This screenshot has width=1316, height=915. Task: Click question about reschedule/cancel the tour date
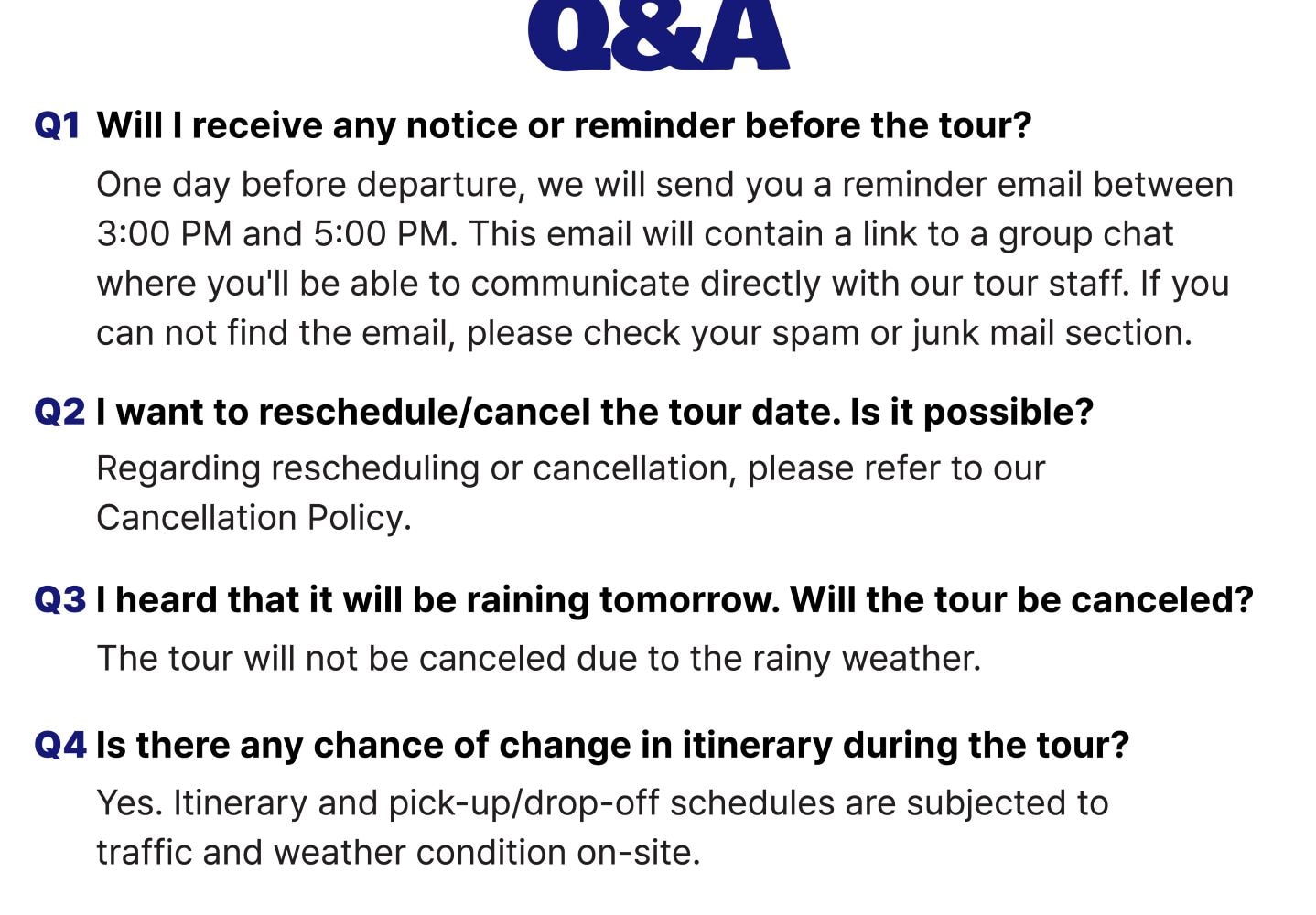[595, 413]
